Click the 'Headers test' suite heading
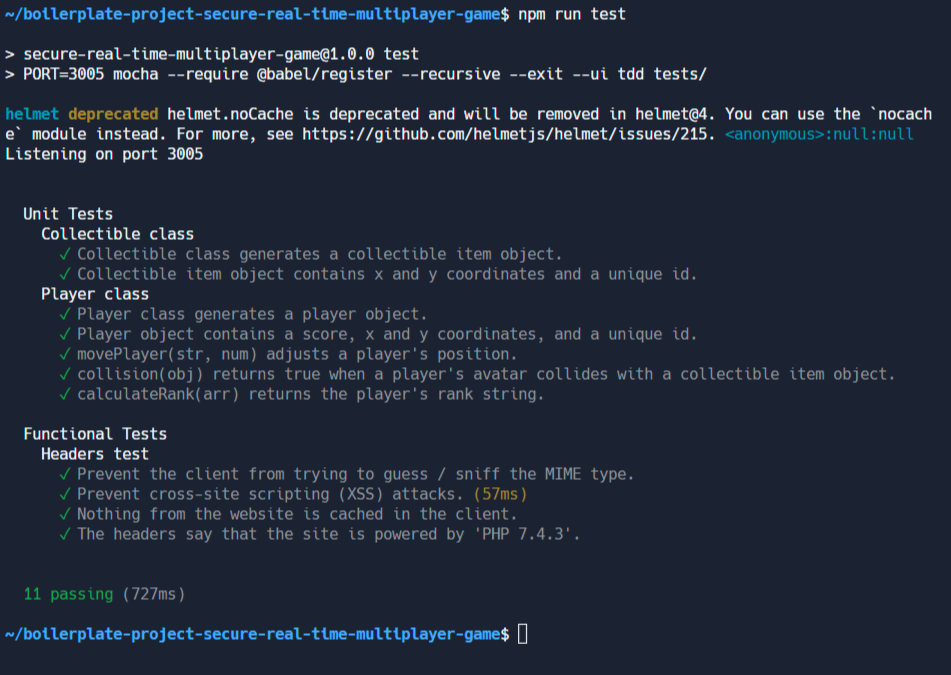The image size is (951, 675). point(95,454)
